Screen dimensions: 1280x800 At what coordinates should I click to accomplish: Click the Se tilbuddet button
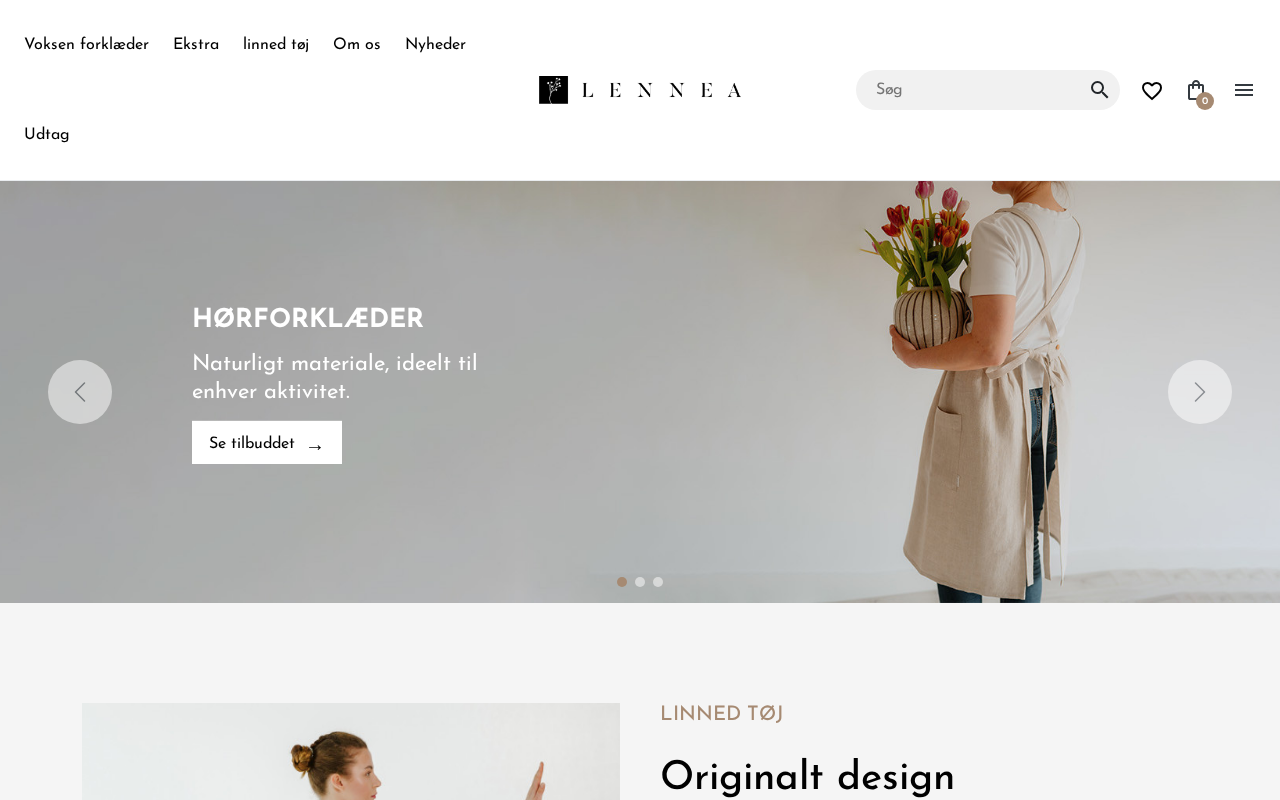pyautogui.click(x=267, y=442)
